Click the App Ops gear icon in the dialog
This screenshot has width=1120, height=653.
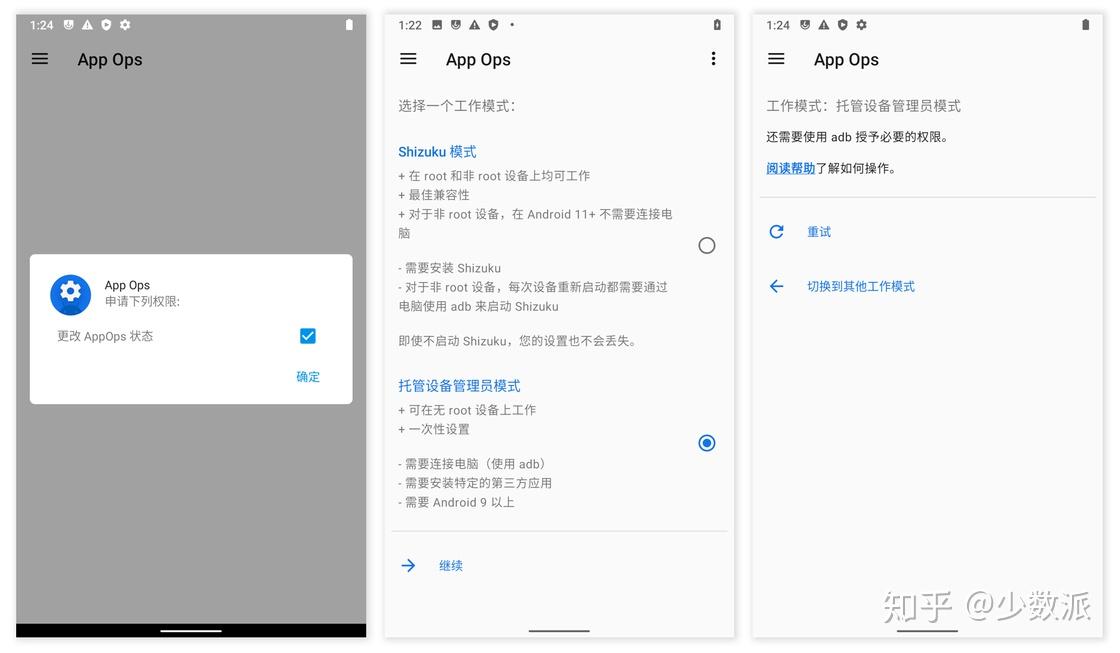pos(70,294)
